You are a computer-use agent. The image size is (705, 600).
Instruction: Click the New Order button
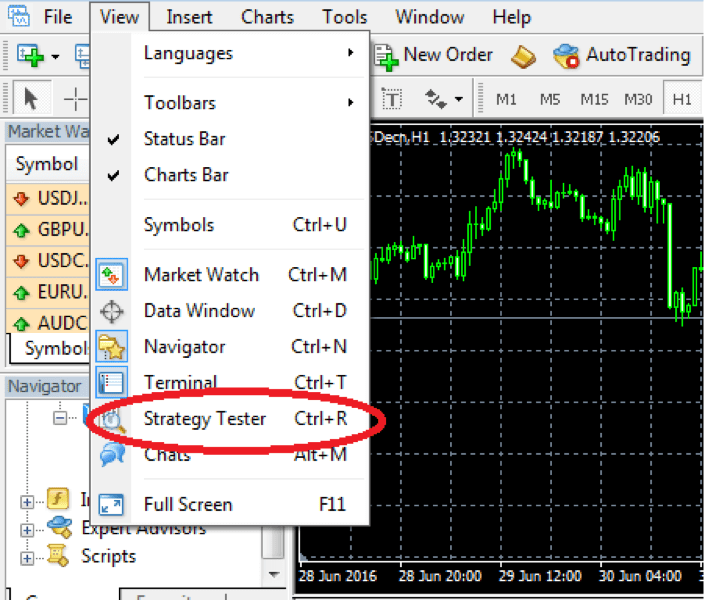point(433,56)
